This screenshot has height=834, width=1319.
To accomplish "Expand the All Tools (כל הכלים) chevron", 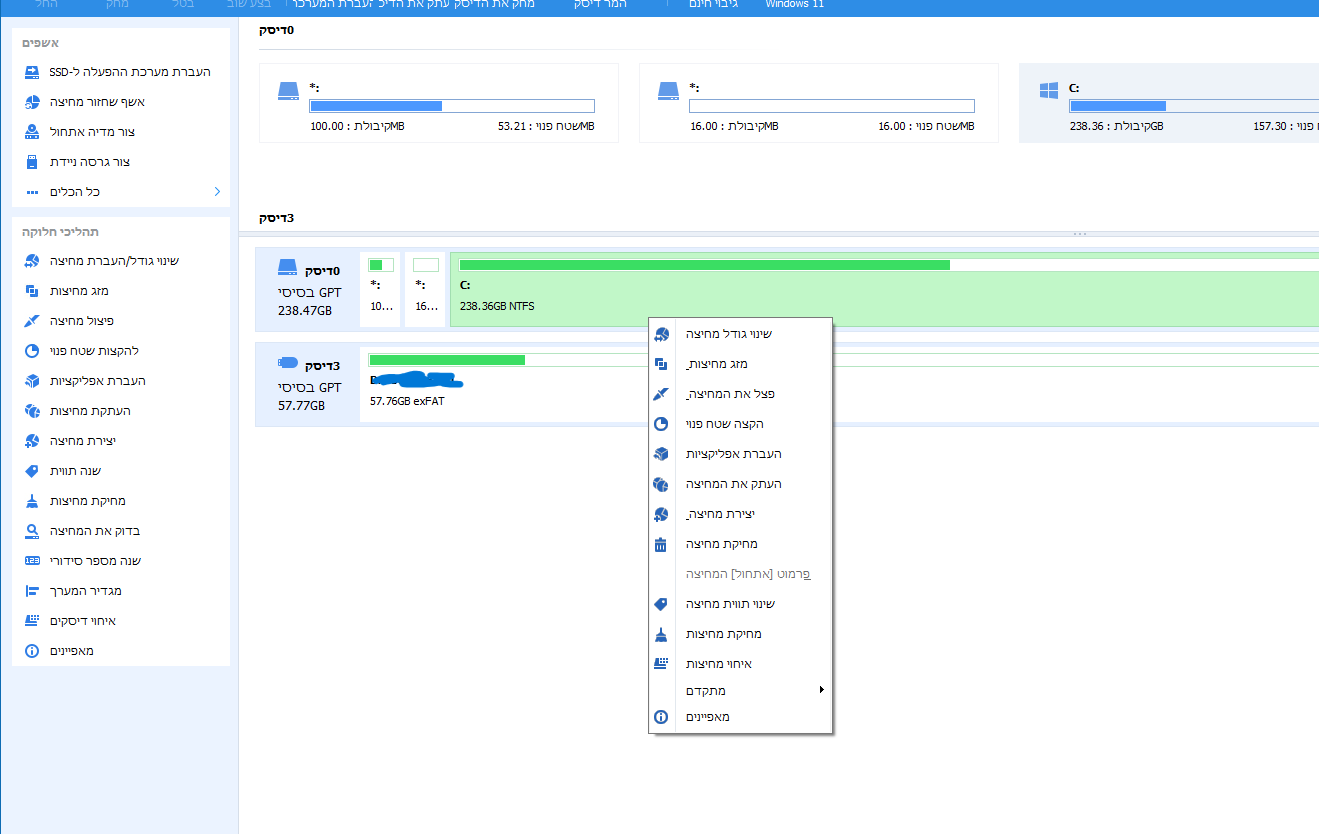I will tap(217, 192).
